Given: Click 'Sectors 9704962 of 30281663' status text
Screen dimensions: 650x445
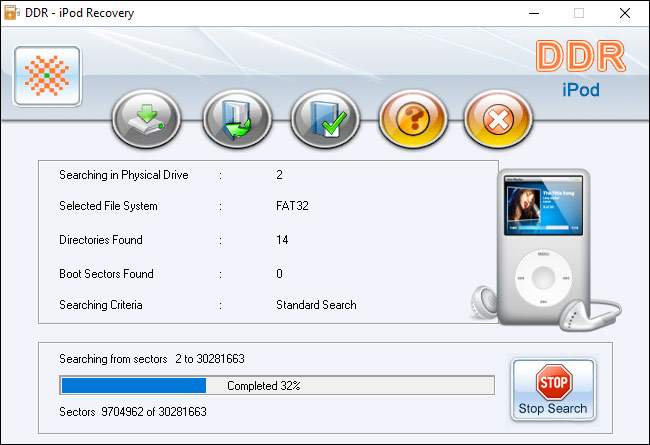Looking at the screenshot, I should (133, 412).
